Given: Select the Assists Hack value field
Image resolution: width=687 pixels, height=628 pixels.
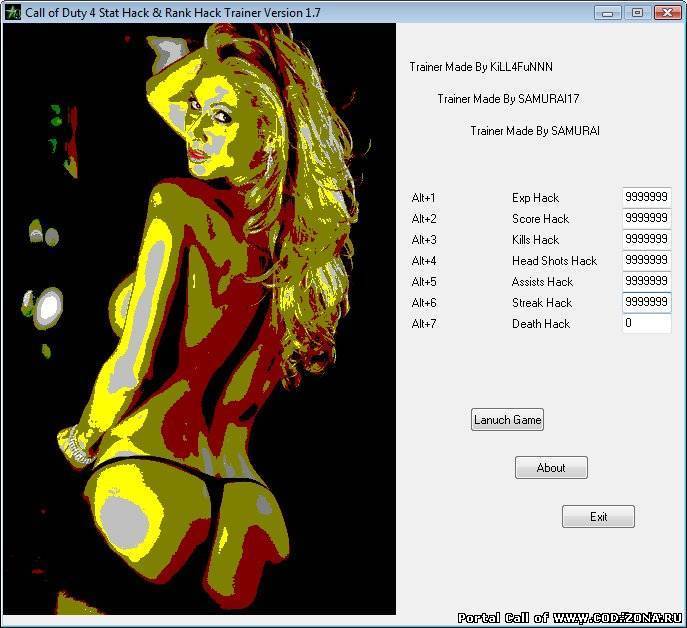Looking at the screenshot, I should [x=647, y=281].
